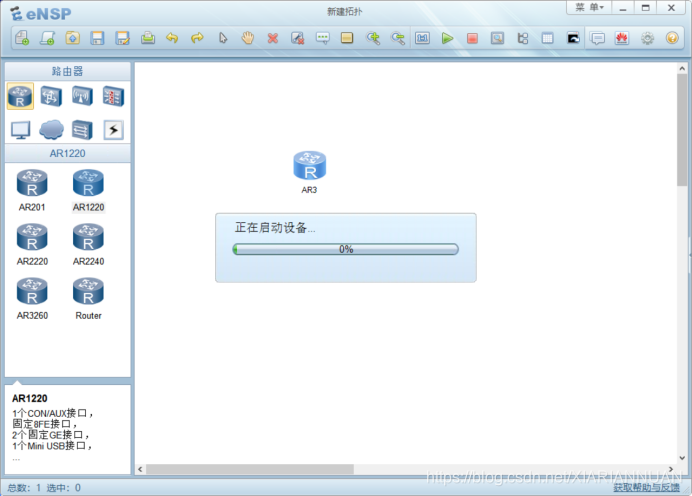
Task: Click the red X delete tool
Action: pyautogui.click(x=273, y=38)
